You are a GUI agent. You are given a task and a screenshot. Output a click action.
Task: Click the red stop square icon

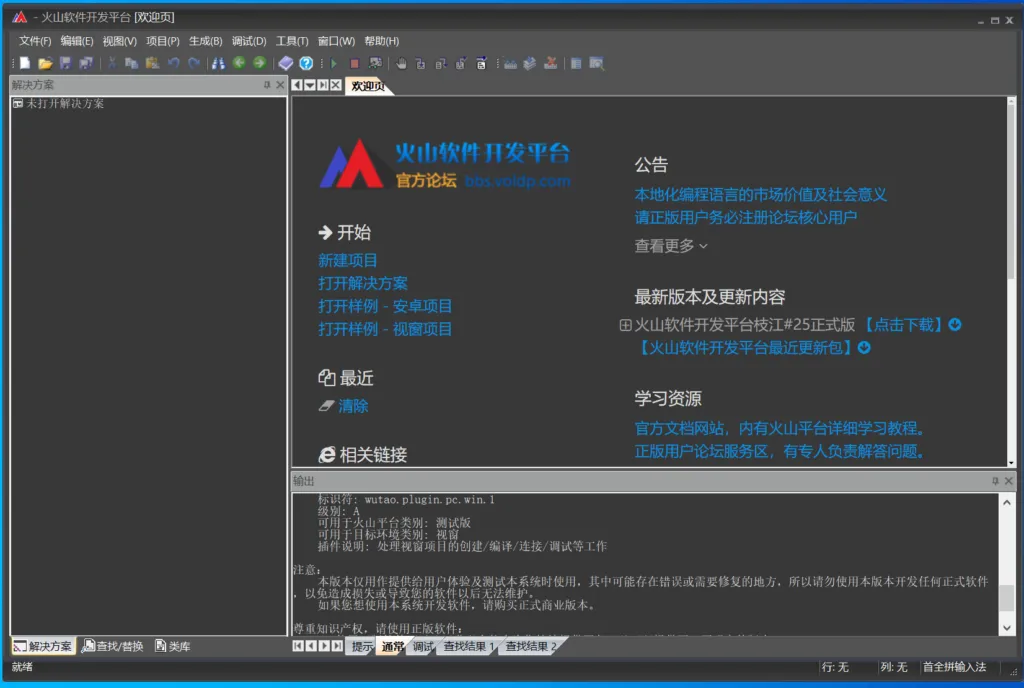coord(354,63)
